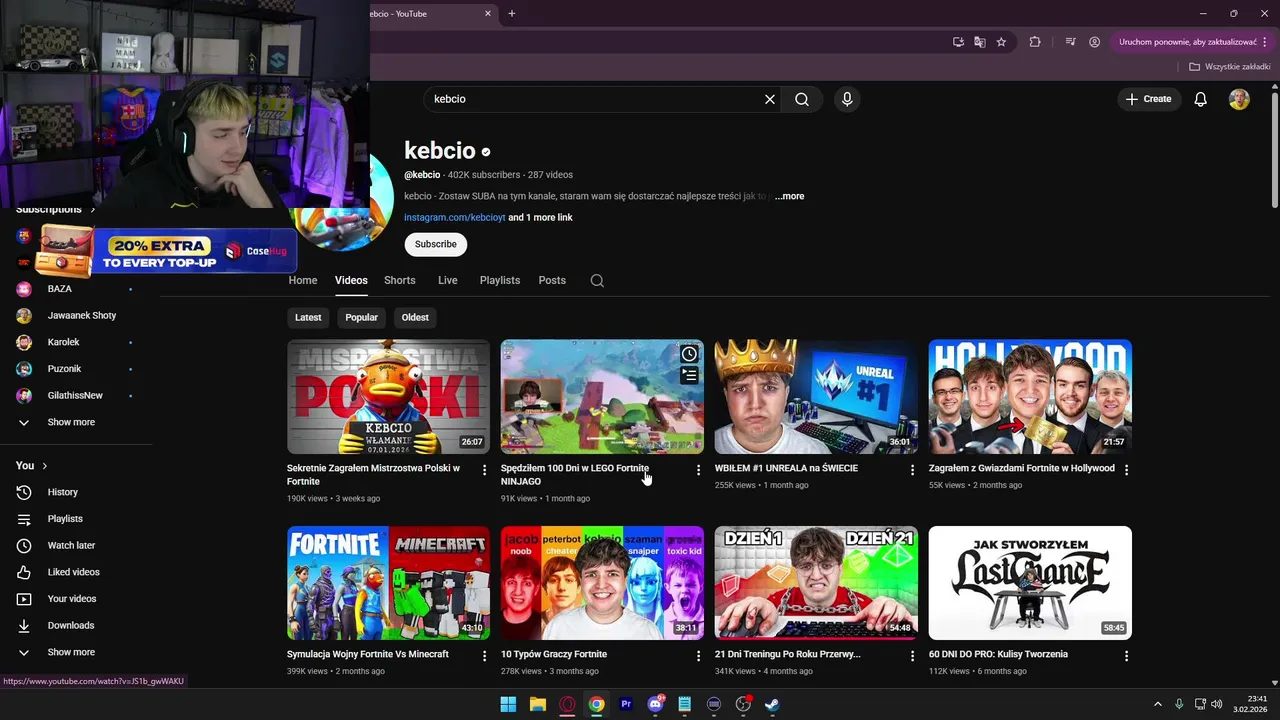Search within kebcio channel using magnifier
Screen dimensions: 1280x720
click(597, 281)
